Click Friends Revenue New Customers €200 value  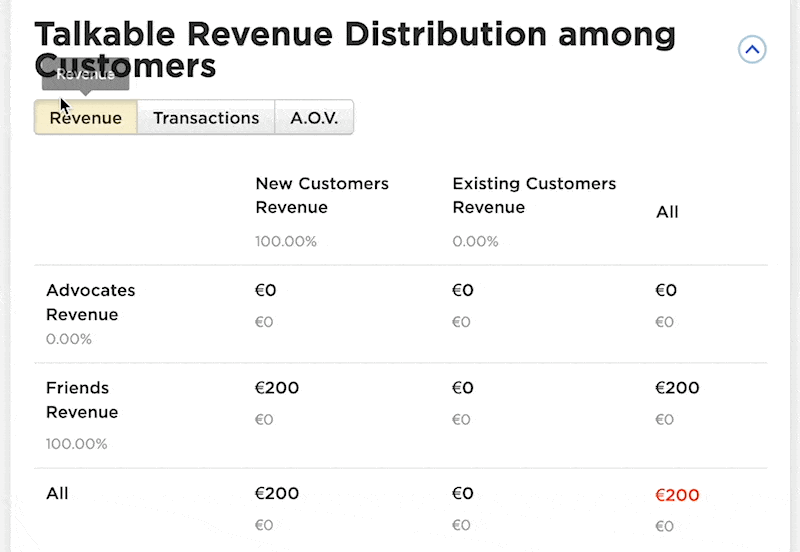277,388
